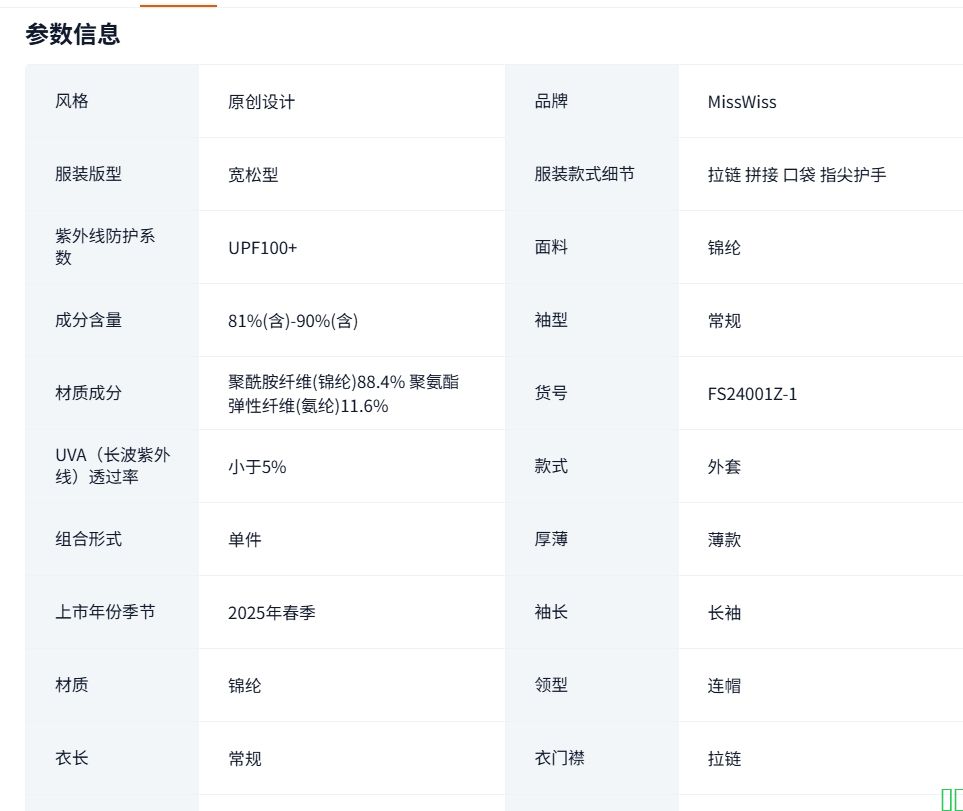Click the orange active tab underline indicator
This screenshot has width=963, height=811.
(178, 5)
